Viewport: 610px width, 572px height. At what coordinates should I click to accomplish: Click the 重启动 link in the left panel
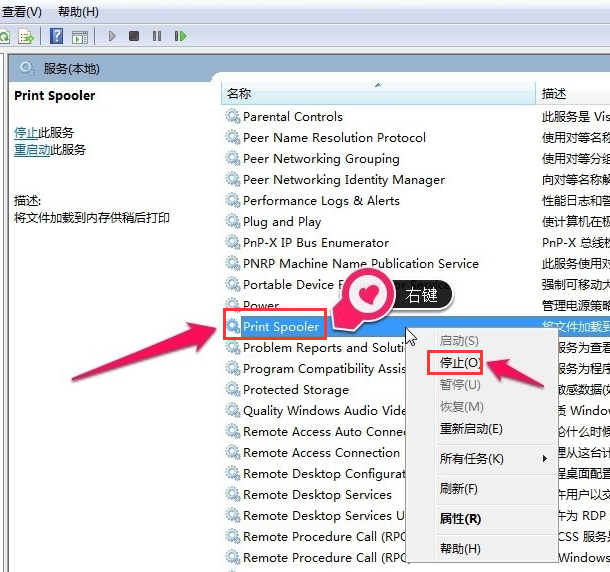(32, 150)
